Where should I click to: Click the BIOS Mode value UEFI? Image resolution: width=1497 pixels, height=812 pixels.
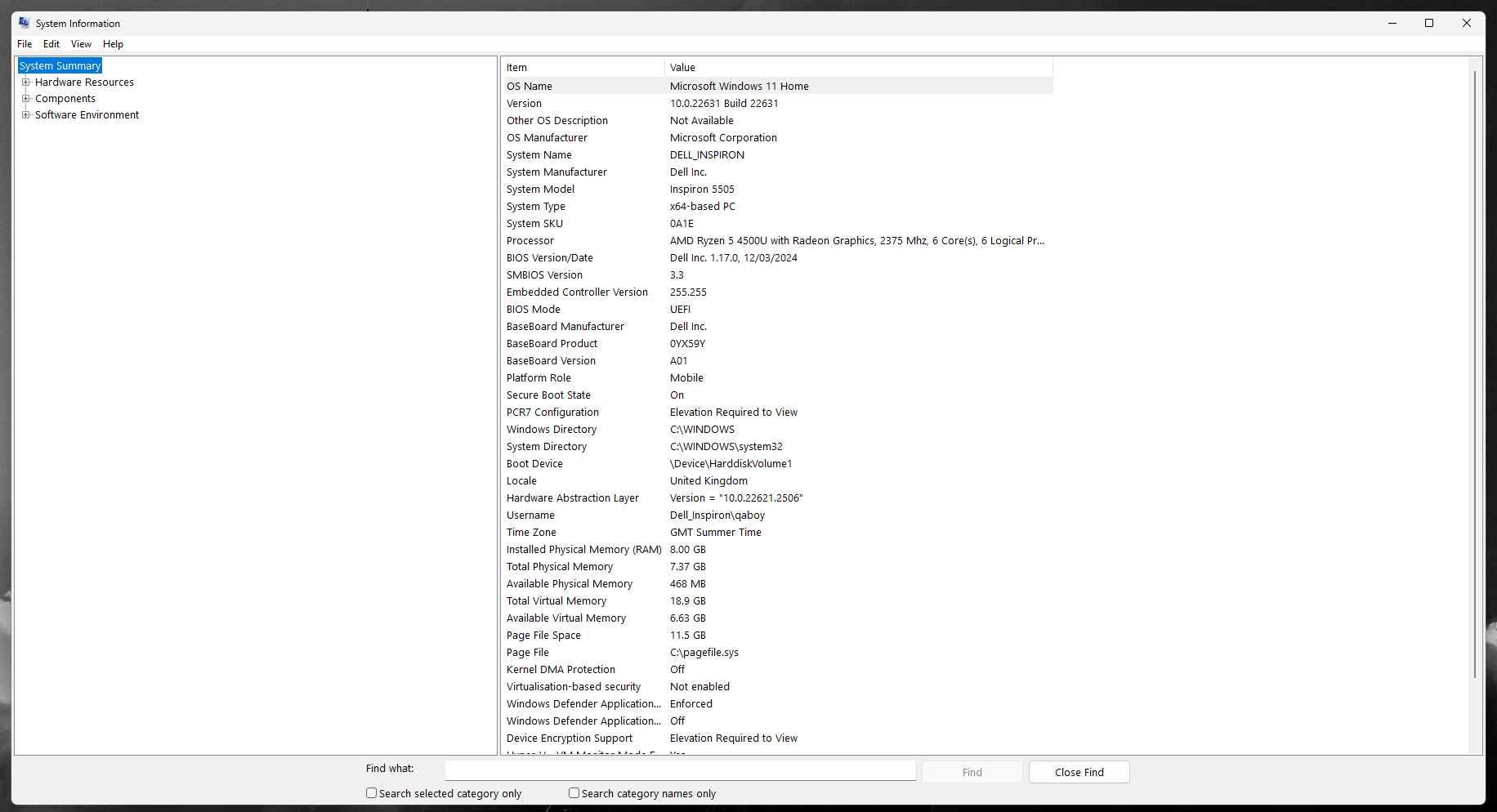pyautogui.click(x=680, y=310)
